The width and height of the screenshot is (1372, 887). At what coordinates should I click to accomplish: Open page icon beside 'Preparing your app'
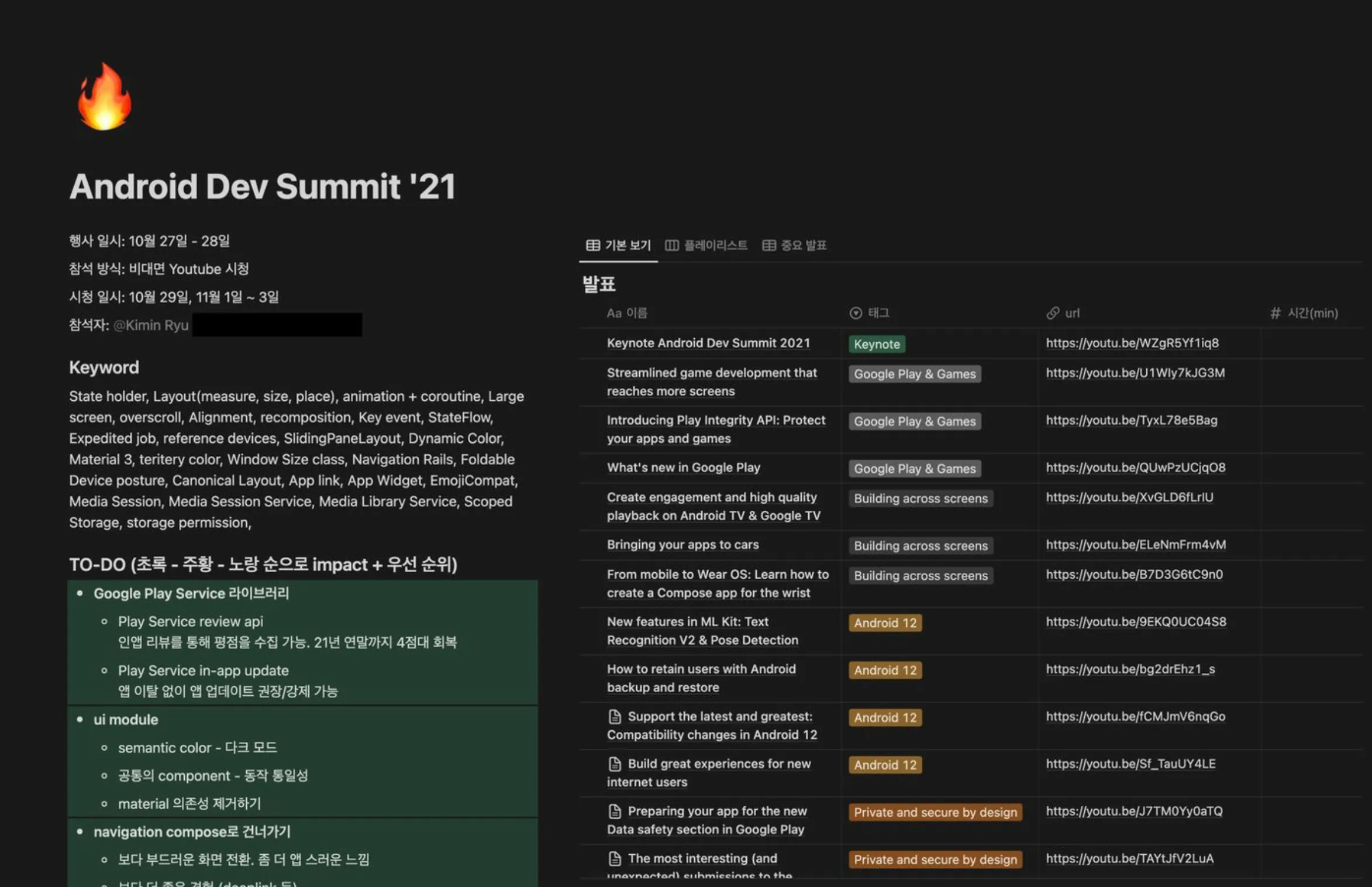[x=615, y=812]
